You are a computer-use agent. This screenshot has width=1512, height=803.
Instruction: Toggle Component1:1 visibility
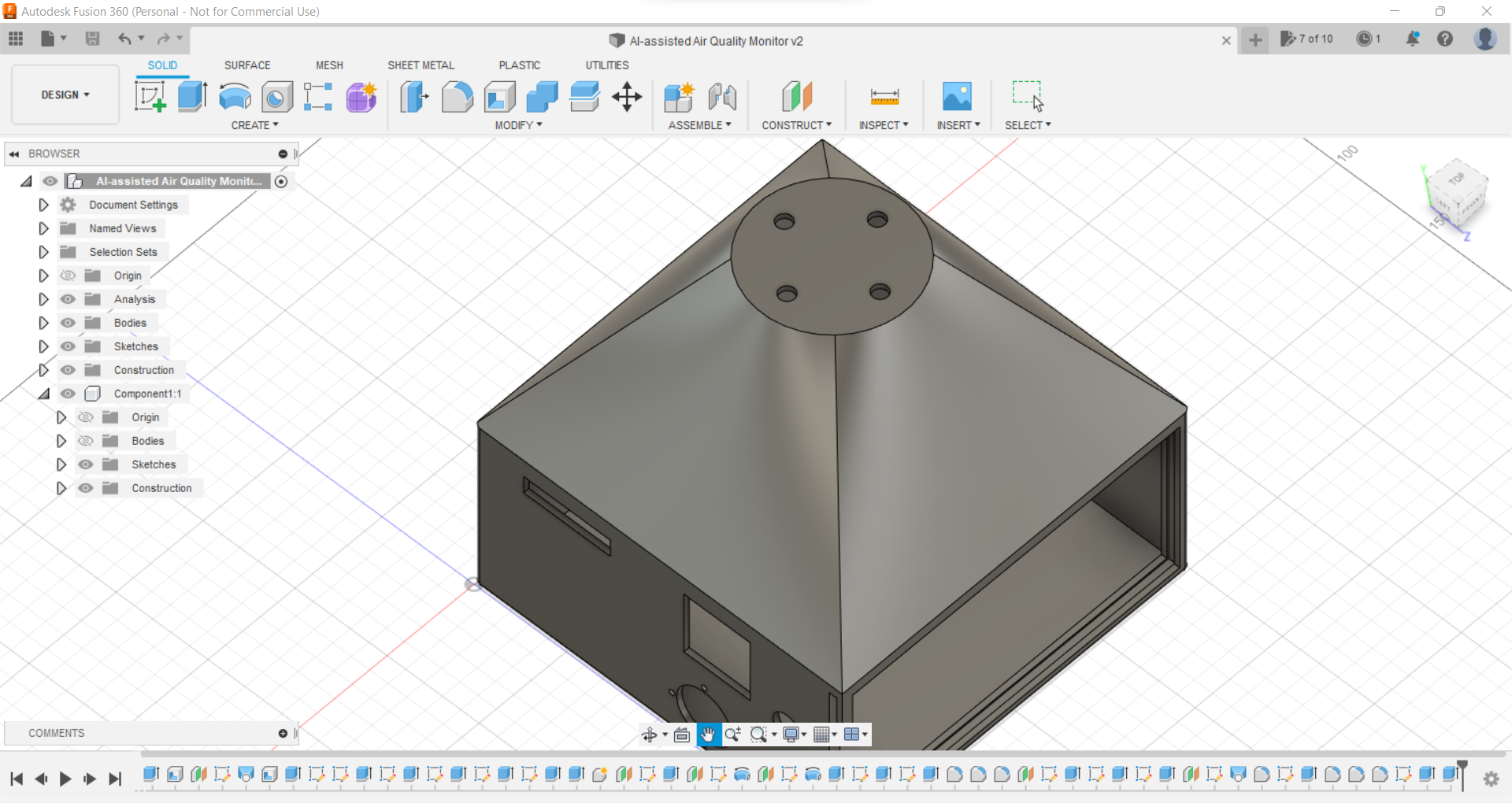[69, 394]
